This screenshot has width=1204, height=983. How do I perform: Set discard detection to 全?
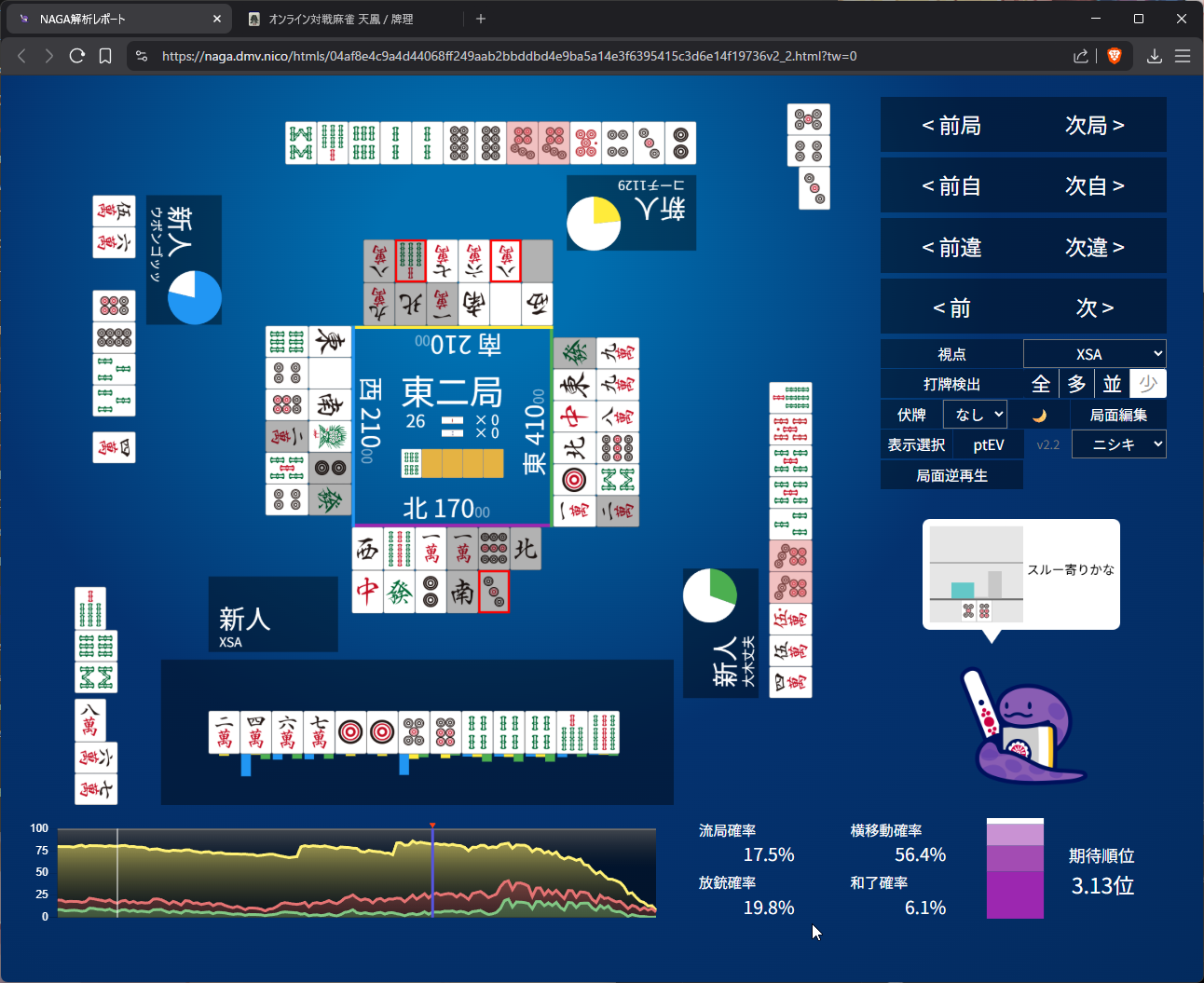[1041, 384]
